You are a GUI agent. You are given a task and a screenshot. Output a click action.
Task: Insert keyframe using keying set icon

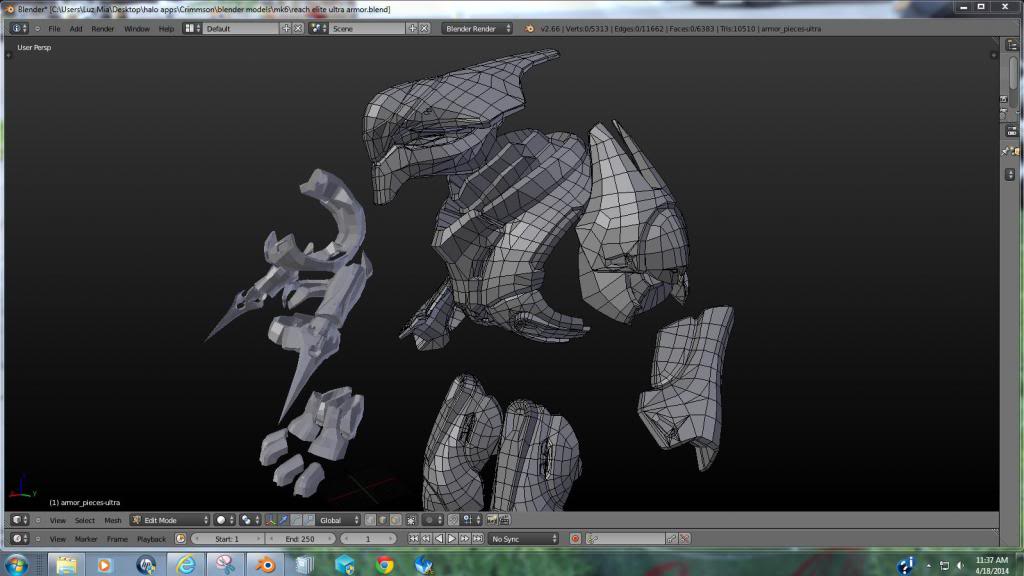[671, 539]
